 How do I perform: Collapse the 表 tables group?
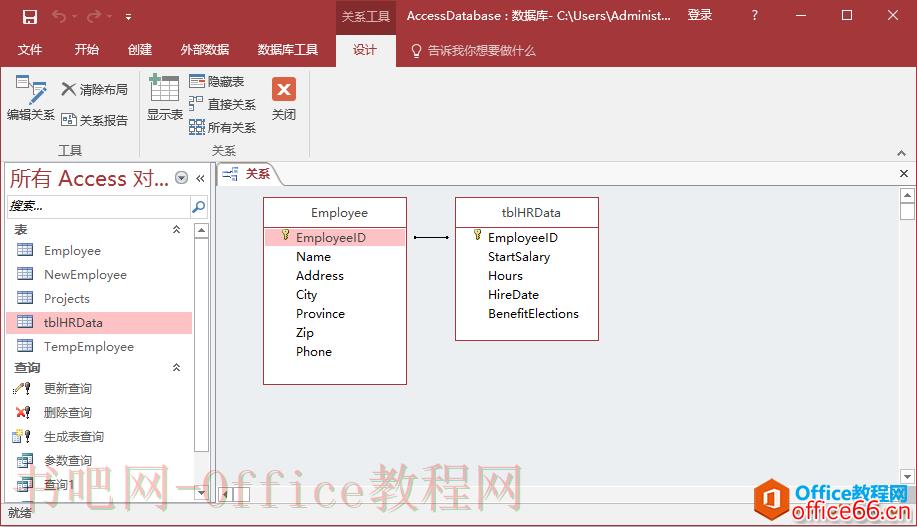coord(176,229)
